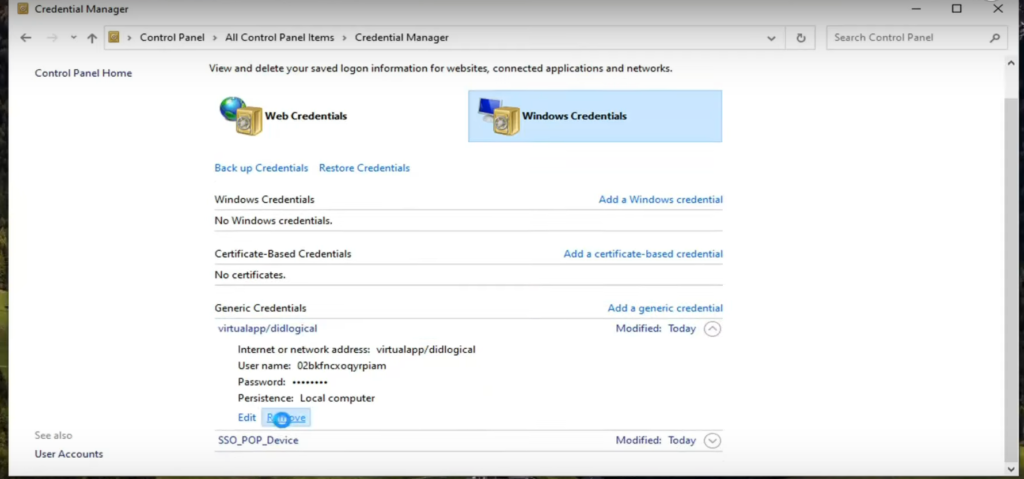The width and height of the screenshot is (1024, 479).
Task: Click the back navigation arrow
Action: click(26, 38)
